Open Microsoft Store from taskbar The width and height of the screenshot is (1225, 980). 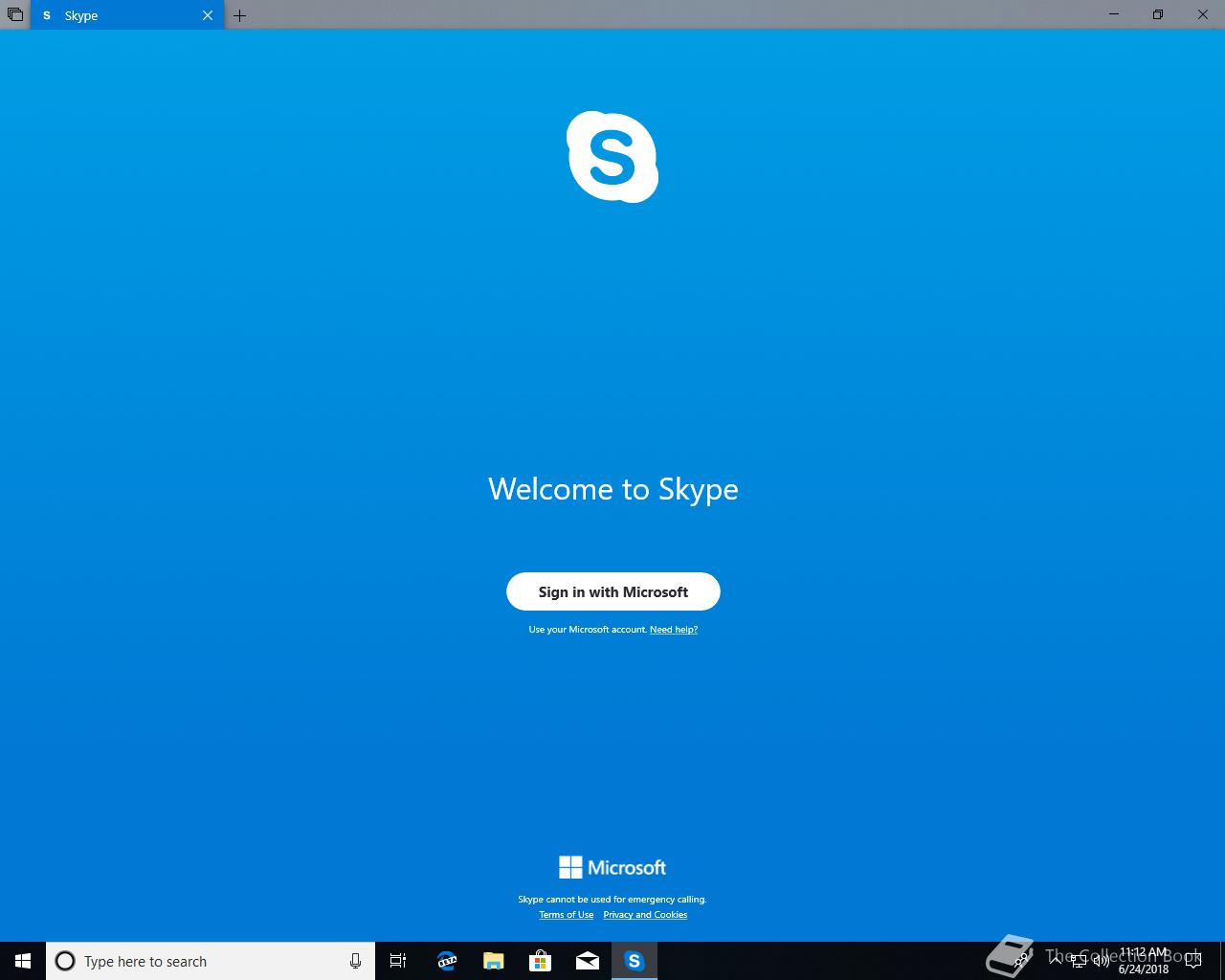coord(541,961)
